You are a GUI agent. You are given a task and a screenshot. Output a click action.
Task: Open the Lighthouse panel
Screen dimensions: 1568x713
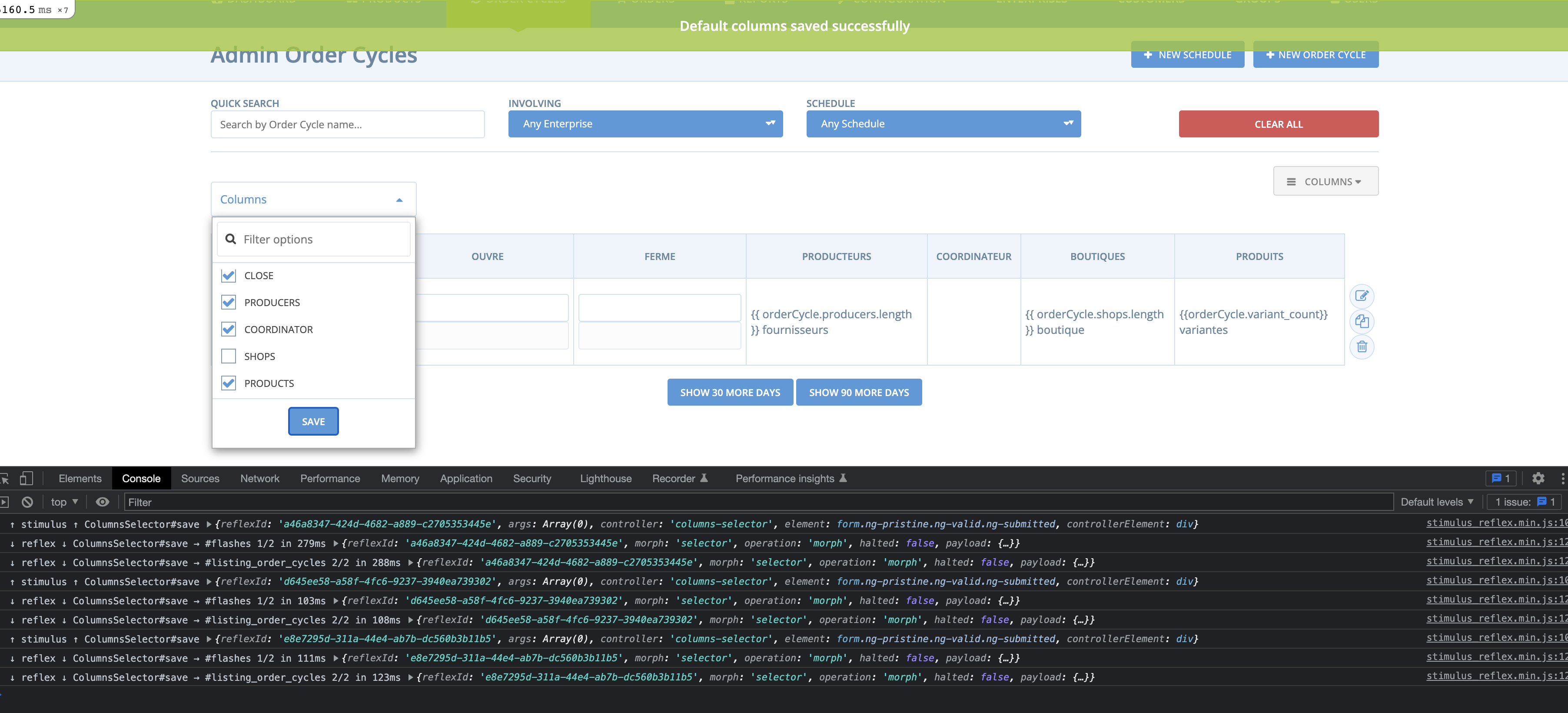click(x=605, y=478)
